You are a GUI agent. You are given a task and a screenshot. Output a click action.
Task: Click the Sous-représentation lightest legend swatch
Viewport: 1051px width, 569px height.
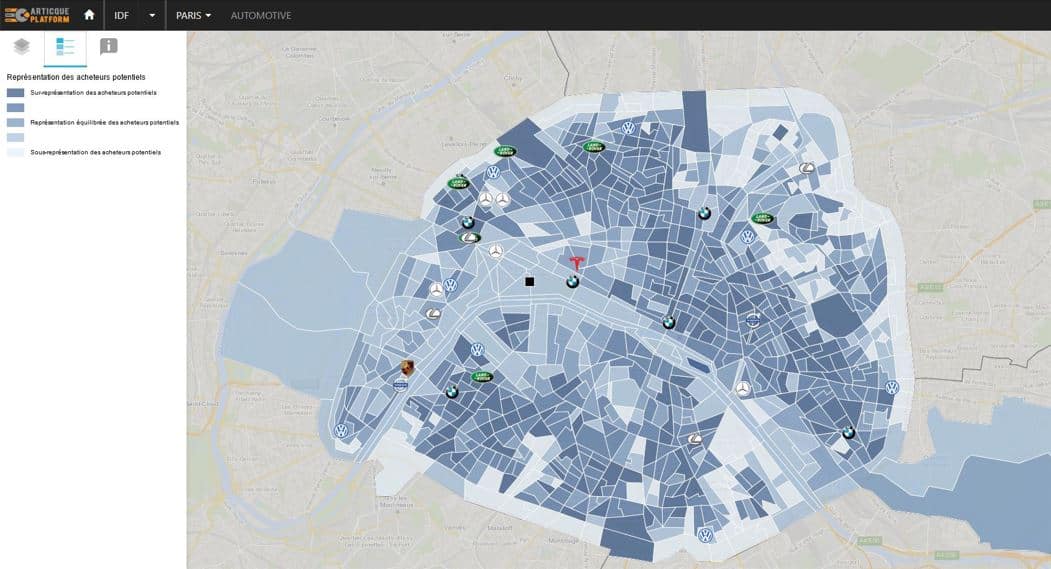click(15, 152)
